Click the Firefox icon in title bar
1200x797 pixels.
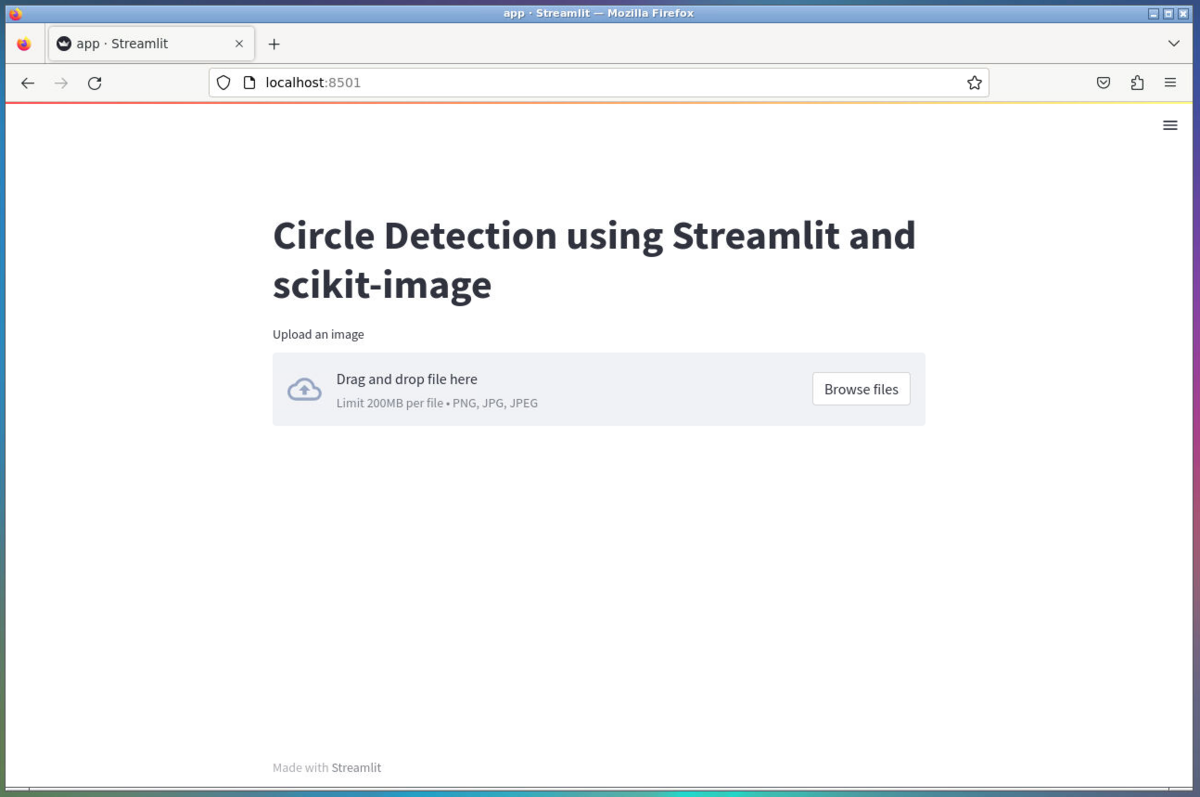15,13
